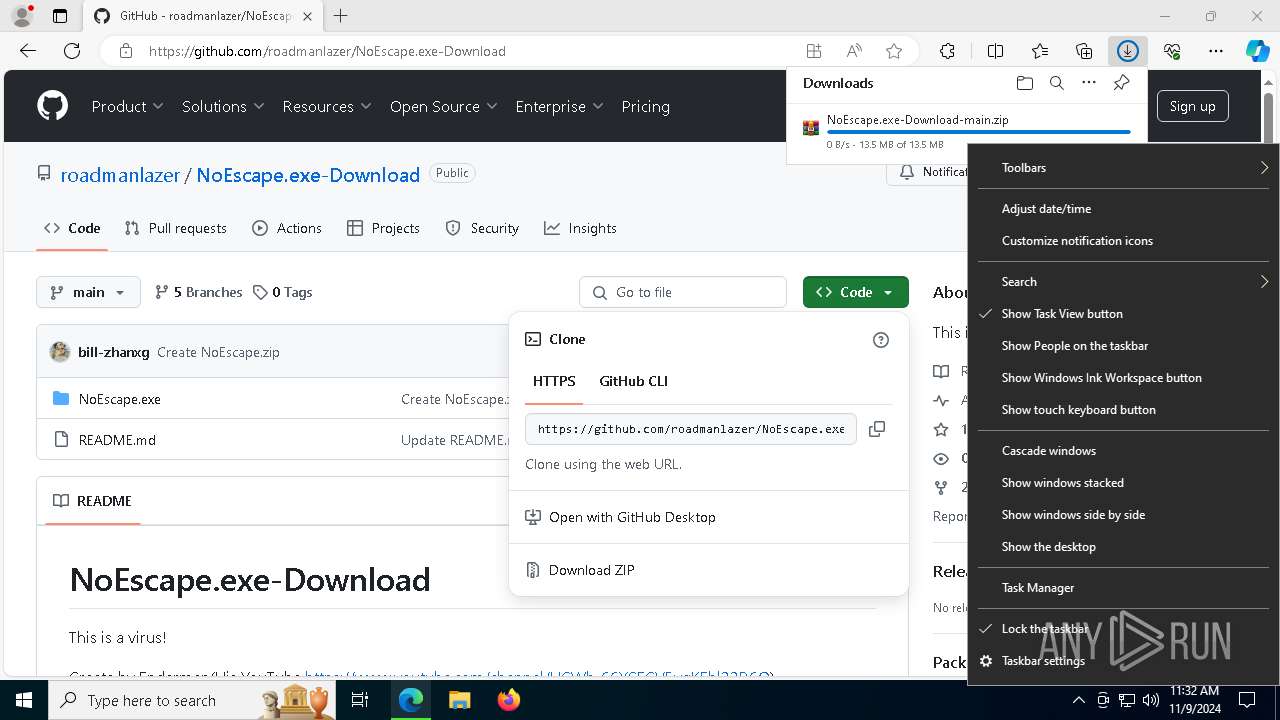Image resolution: width=1280 pixels, height=720 pixels.
Task: Click the browser Back arrow
Action: click(28, 51)
